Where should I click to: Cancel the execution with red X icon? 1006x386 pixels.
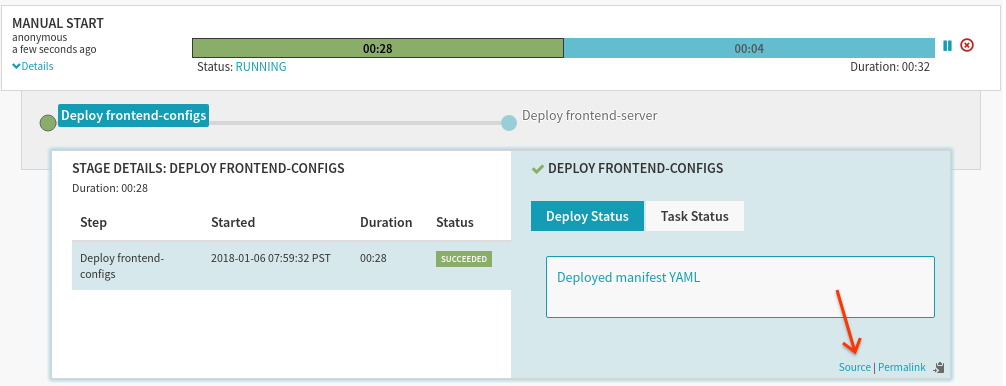(x=967, y=46)
